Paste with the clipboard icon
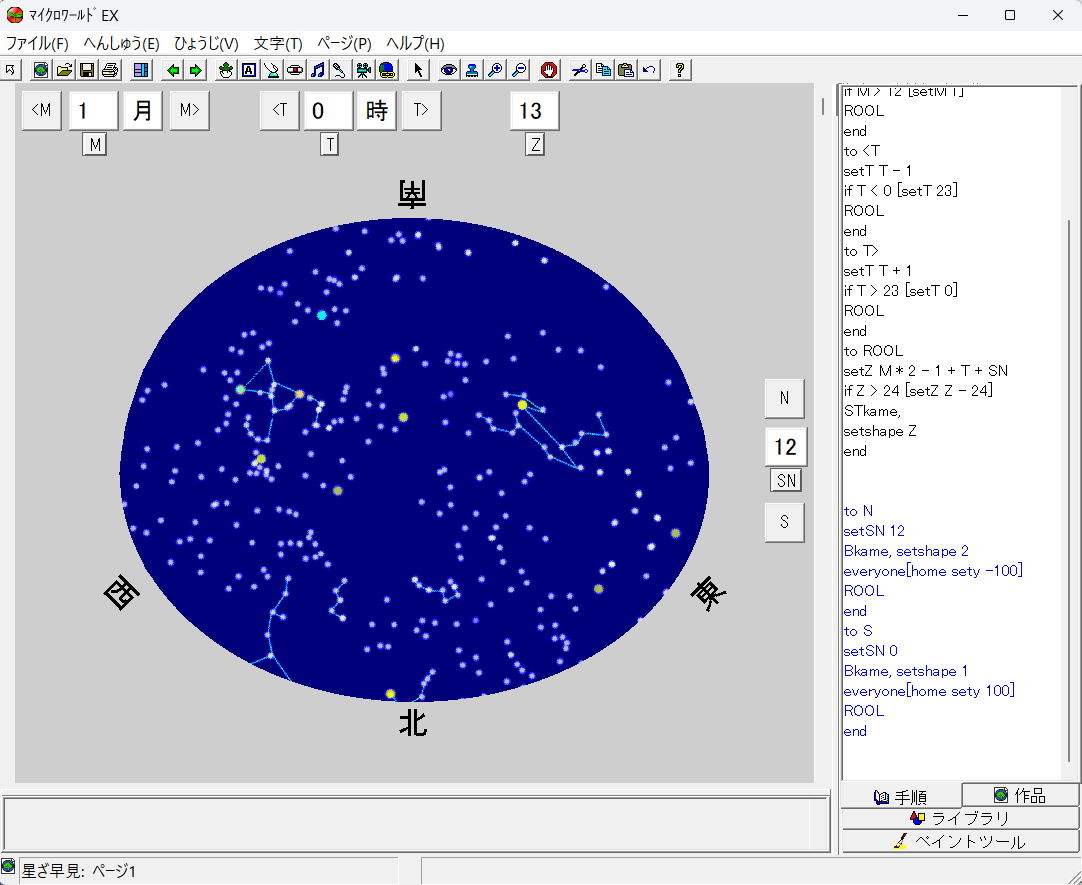Viewport: 1082px width, 885px height. pos(626,70)
